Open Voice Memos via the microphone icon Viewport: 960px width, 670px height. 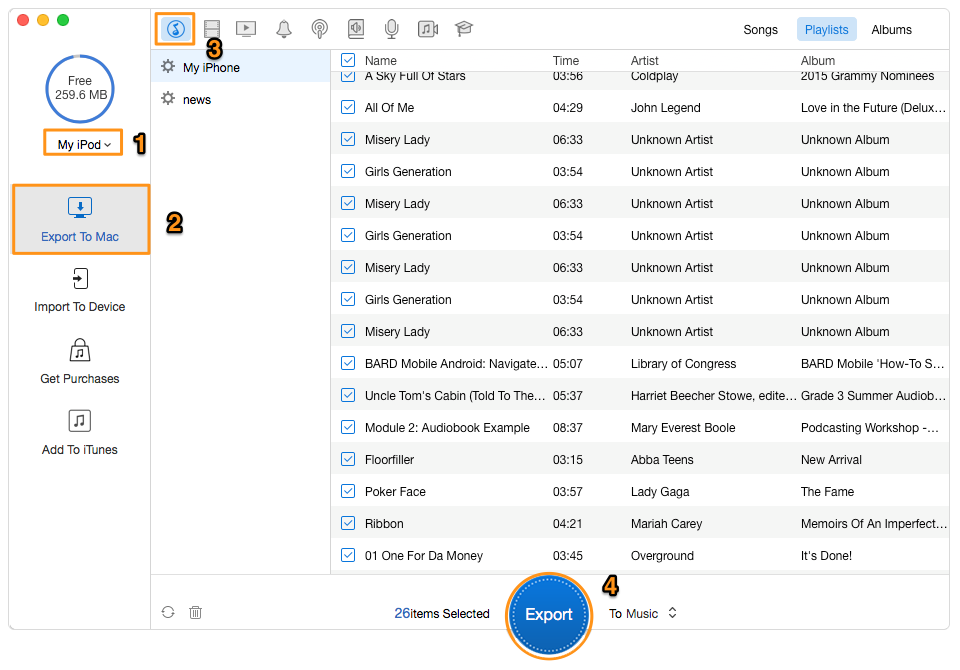tap(392, 29)
